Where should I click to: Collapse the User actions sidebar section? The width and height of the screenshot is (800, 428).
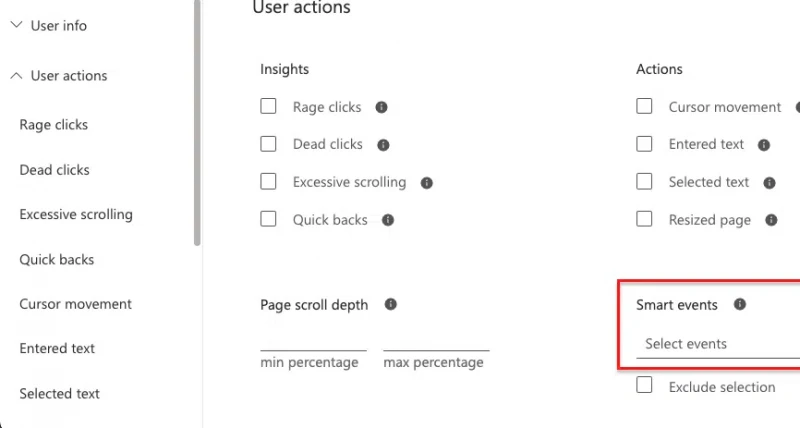pyautogui.click(x=59, y=75)
